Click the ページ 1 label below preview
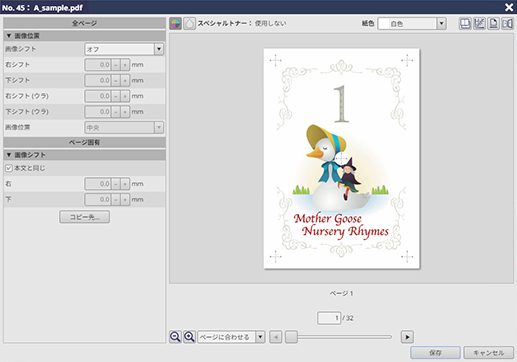 click(341, 293)
